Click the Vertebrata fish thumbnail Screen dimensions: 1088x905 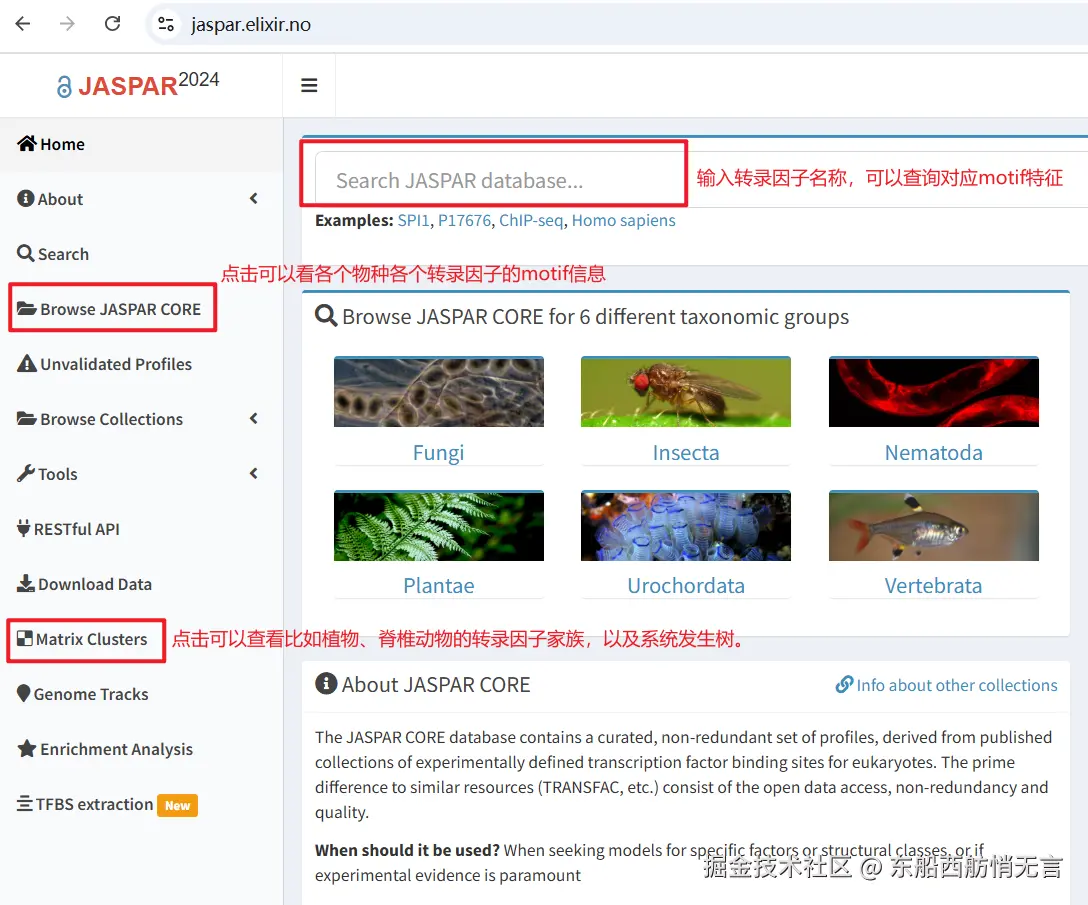(933, 525)
